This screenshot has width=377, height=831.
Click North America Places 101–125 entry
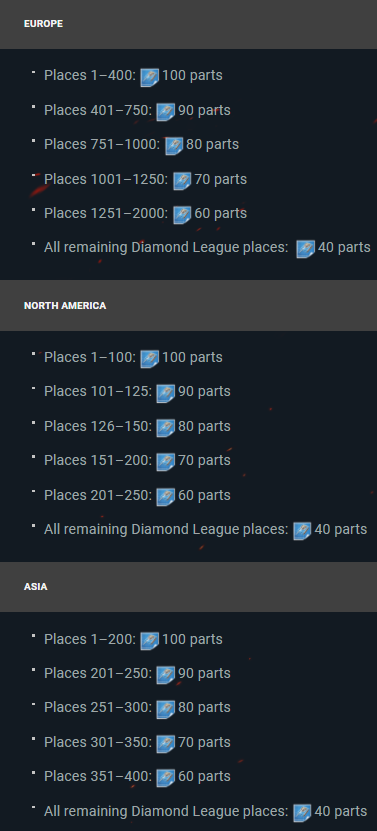click(137, 392)
